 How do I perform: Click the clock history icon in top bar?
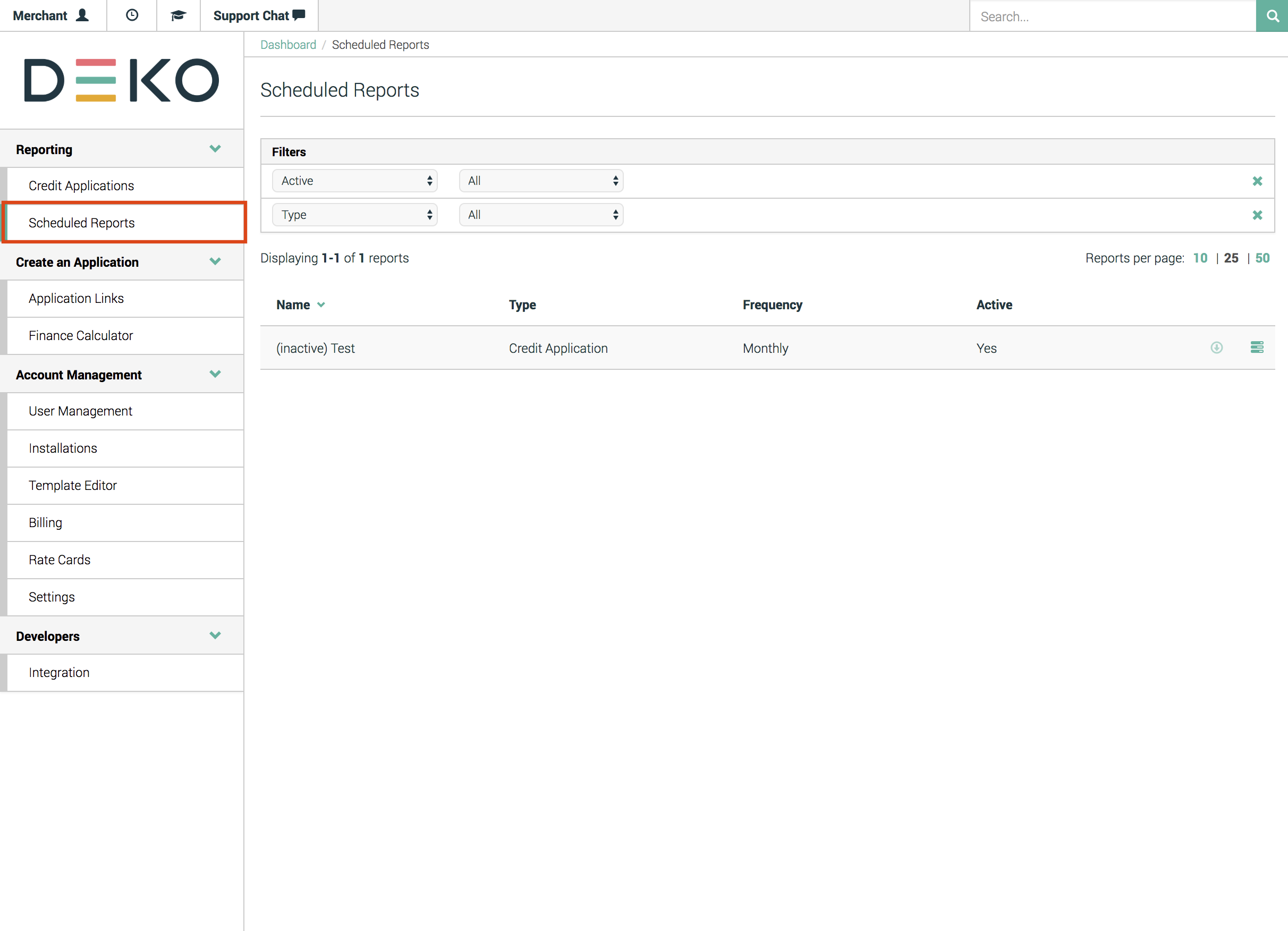pyautogui.click(x=132, y=15)
